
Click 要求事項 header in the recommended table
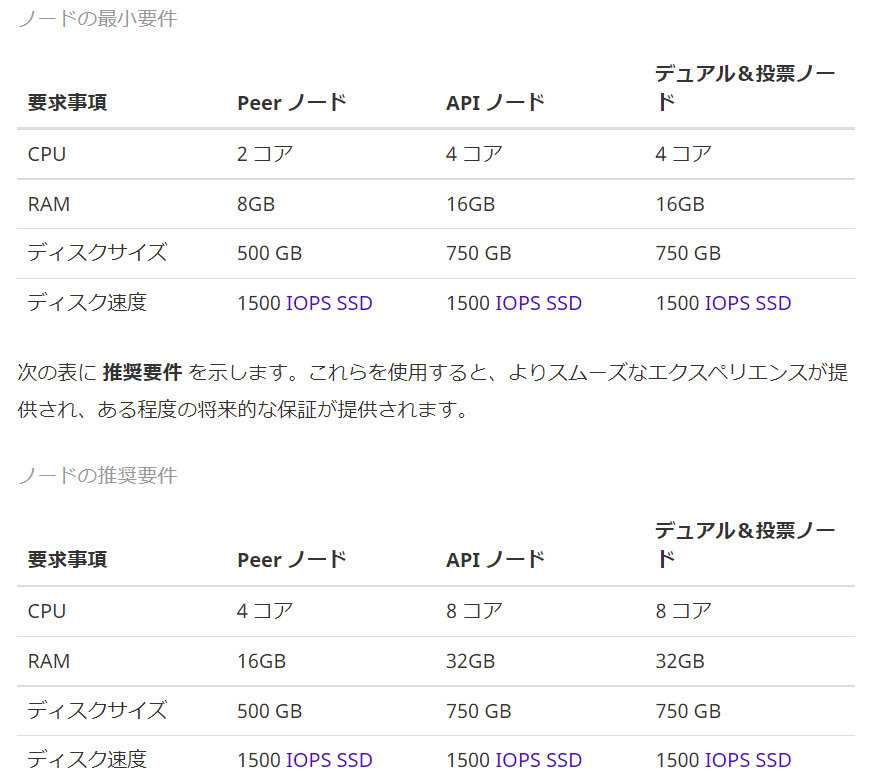click(67, 559)
